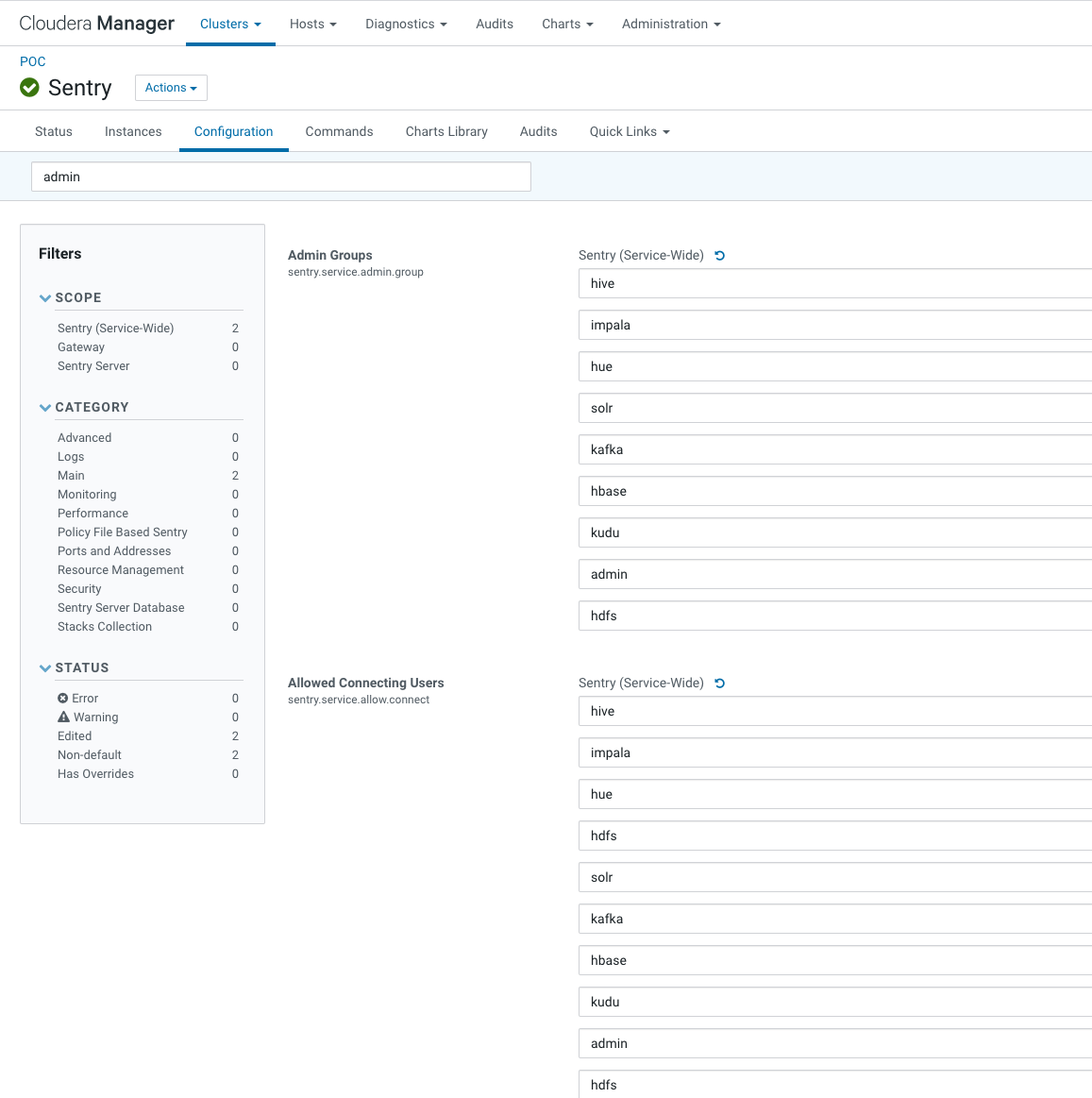Edit the hdfs entry in Admin Groups
Screen dimensions: 1092x1098
tap(835, 616)
